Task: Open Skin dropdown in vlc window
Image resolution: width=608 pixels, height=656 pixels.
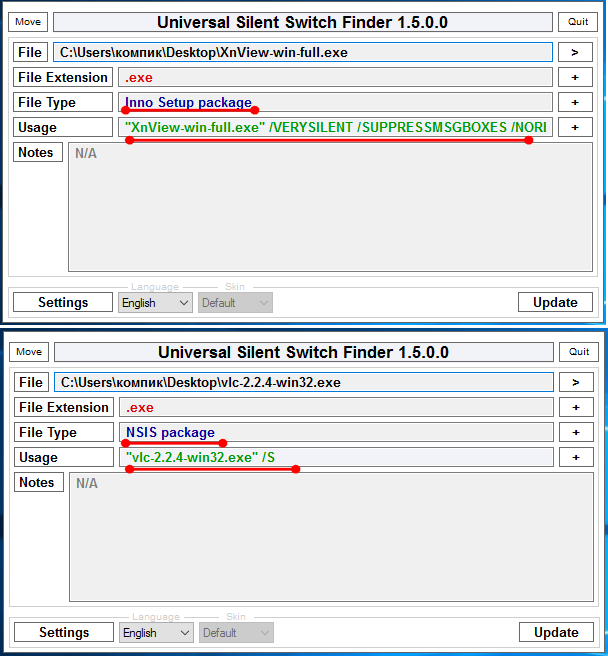Action: pos(236,633)
